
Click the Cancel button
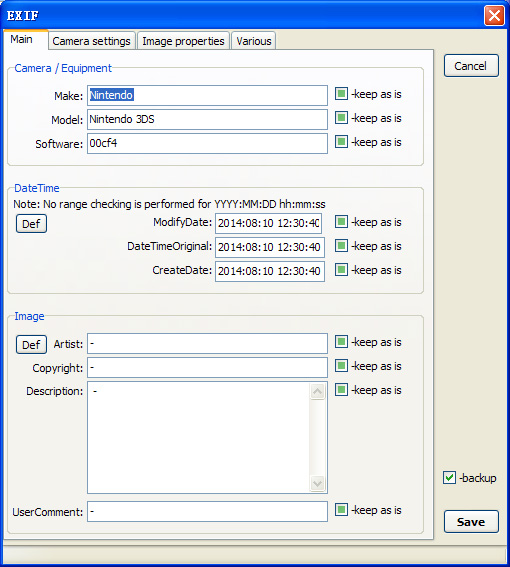(471, 66)
